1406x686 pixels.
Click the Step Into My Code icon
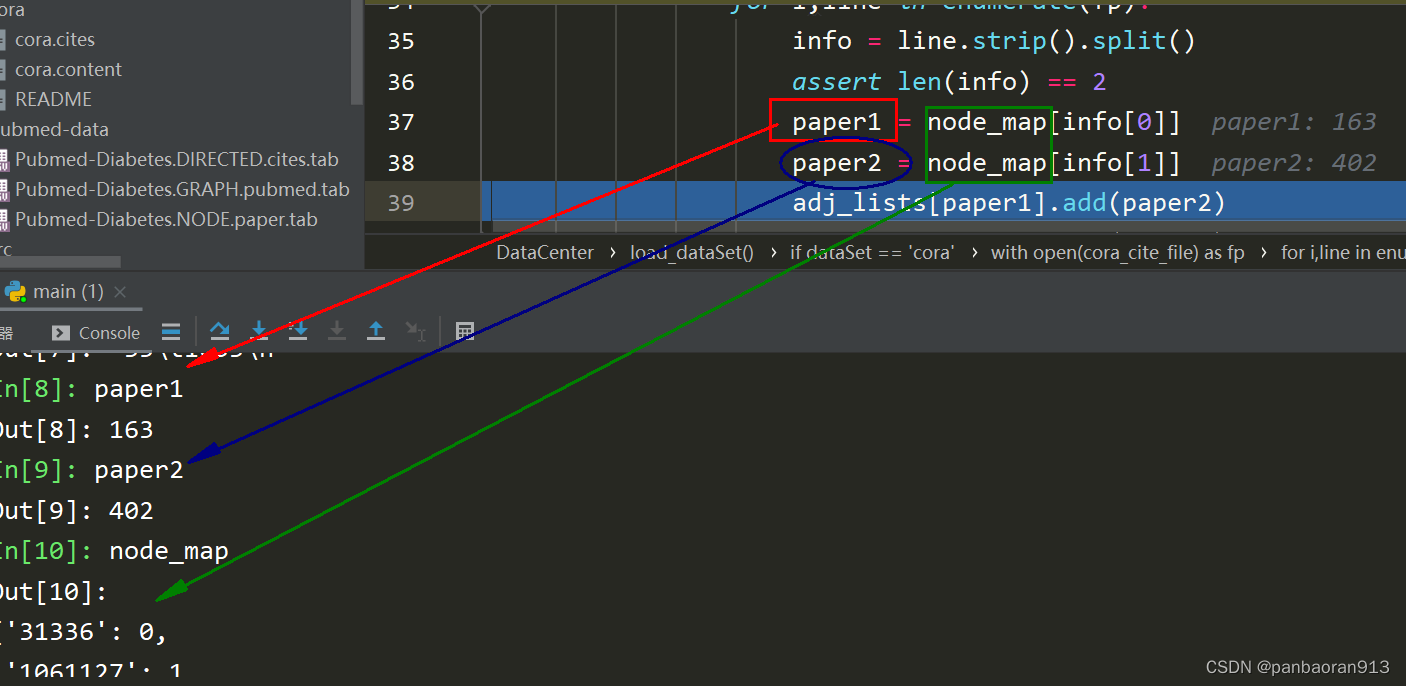coord(298,331)
